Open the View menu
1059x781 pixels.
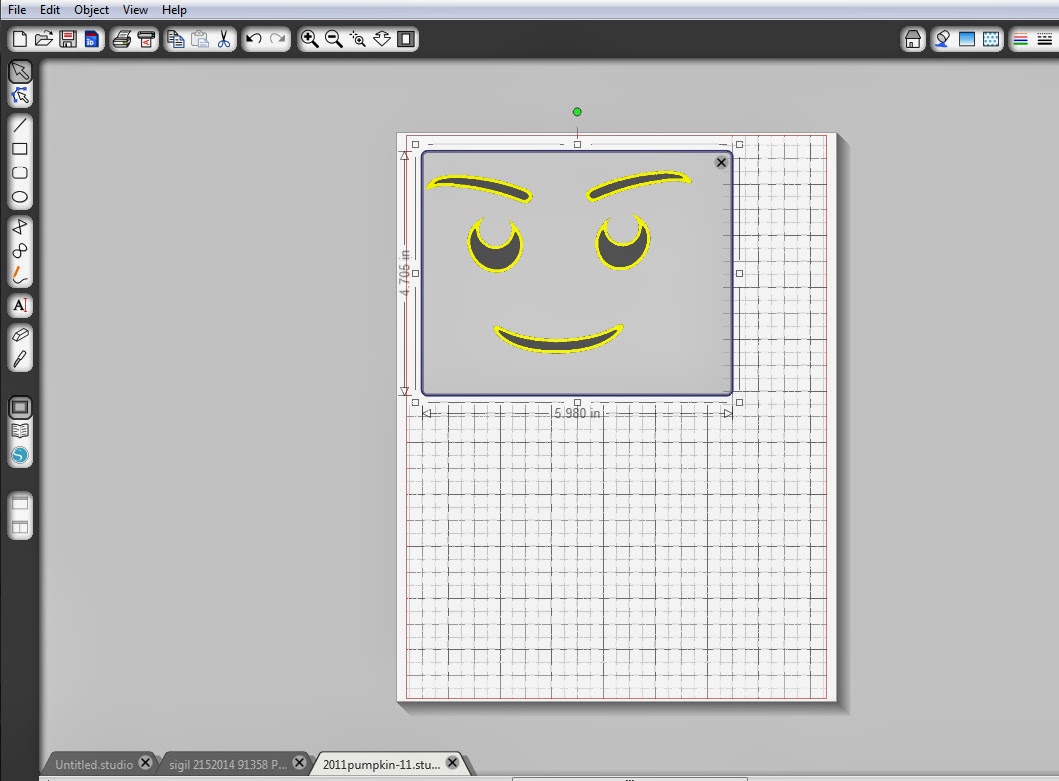(135, 9)
